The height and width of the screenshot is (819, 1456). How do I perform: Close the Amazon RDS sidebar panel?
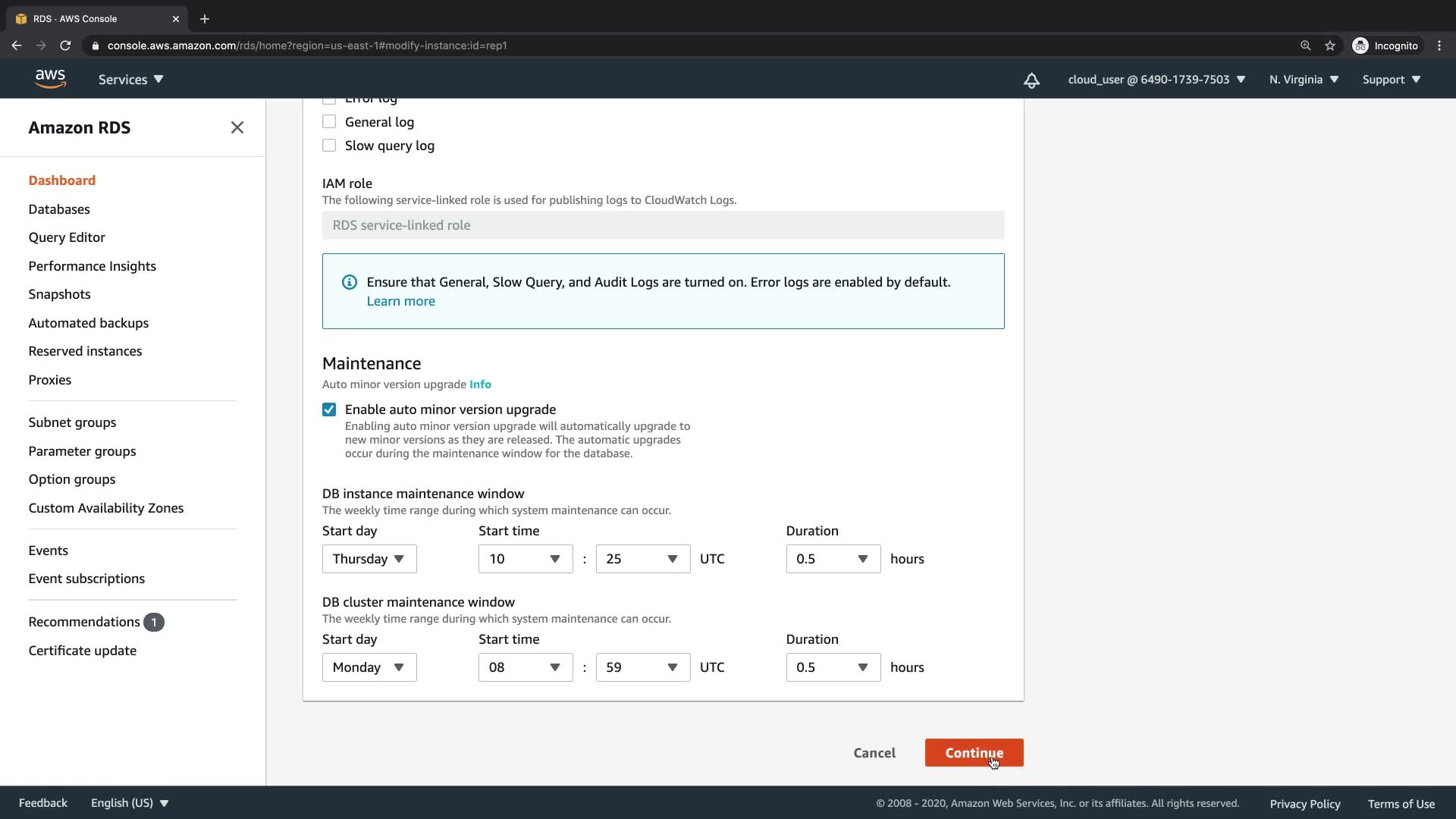237,127
